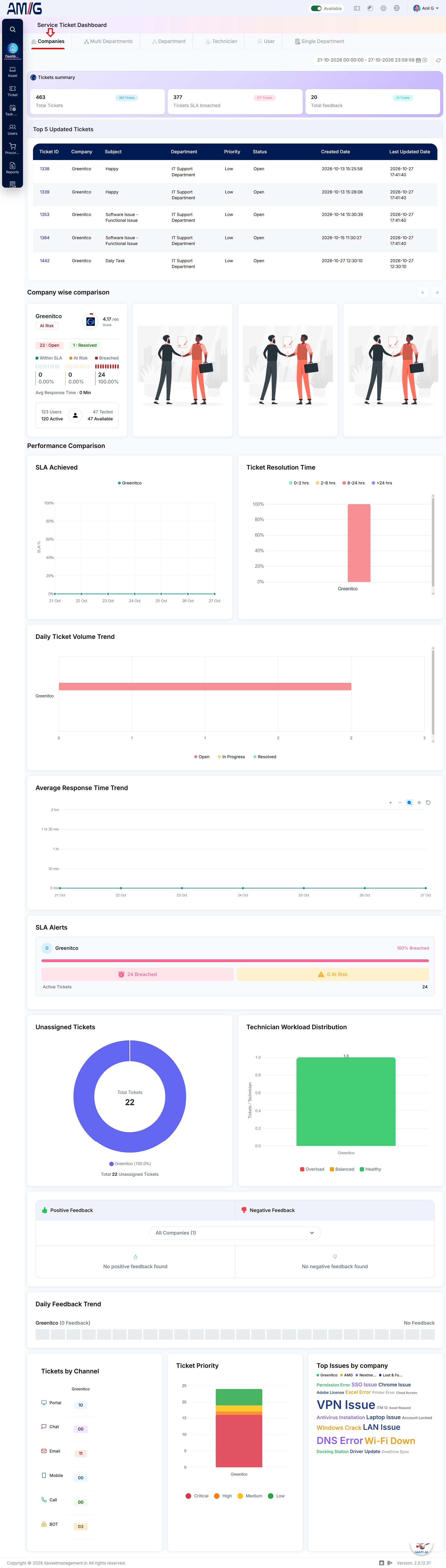Select the magnifier zoom tool on chart
The image size is (446, 1568).
[x=410, y=802]
